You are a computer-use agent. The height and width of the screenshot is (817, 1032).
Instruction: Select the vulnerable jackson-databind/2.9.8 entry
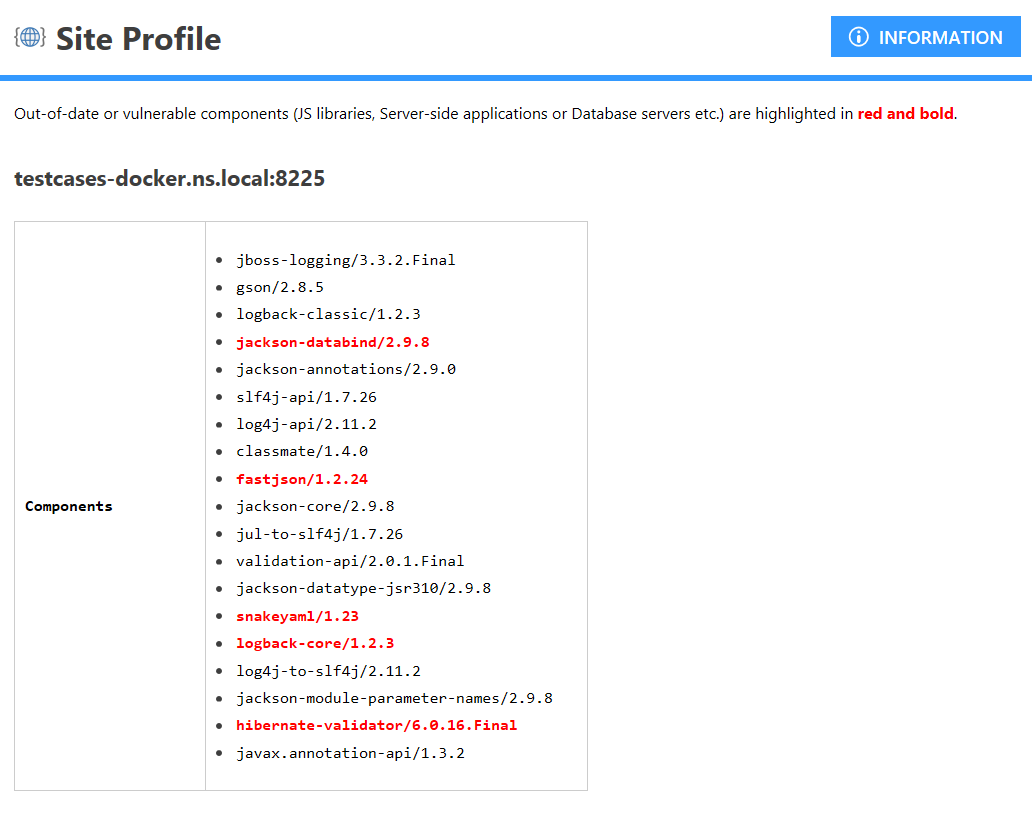click(332, 341)
